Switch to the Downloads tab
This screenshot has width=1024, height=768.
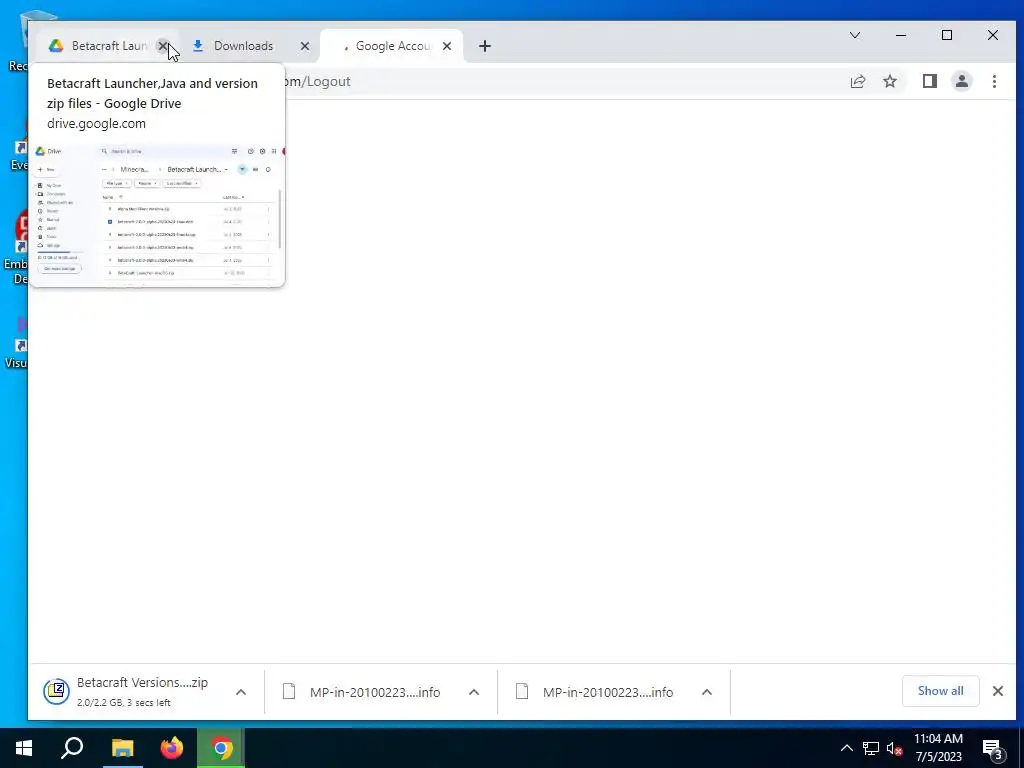point(242,46)
